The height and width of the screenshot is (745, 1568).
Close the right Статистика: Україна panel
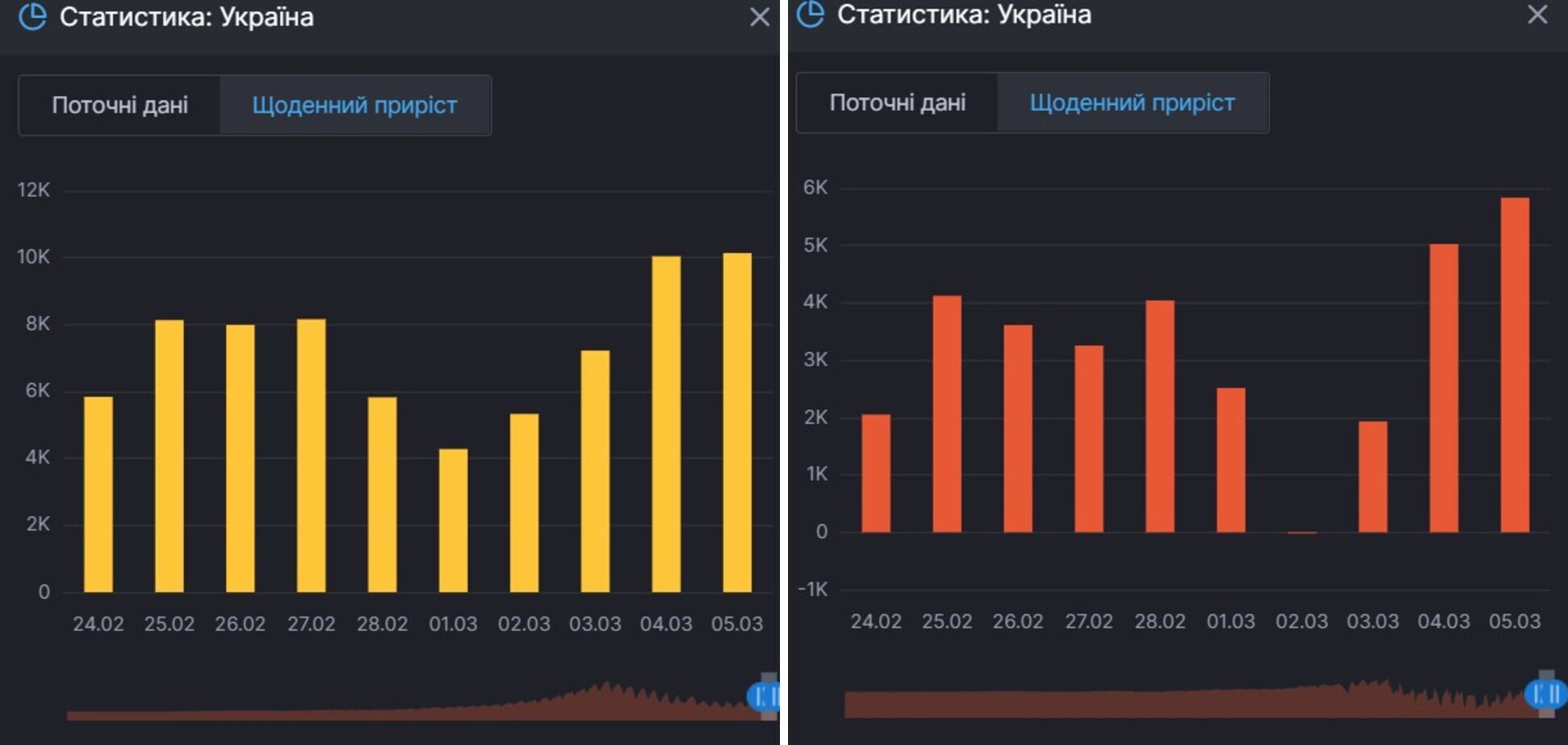pyautogui.click(x=1537, y=15)
